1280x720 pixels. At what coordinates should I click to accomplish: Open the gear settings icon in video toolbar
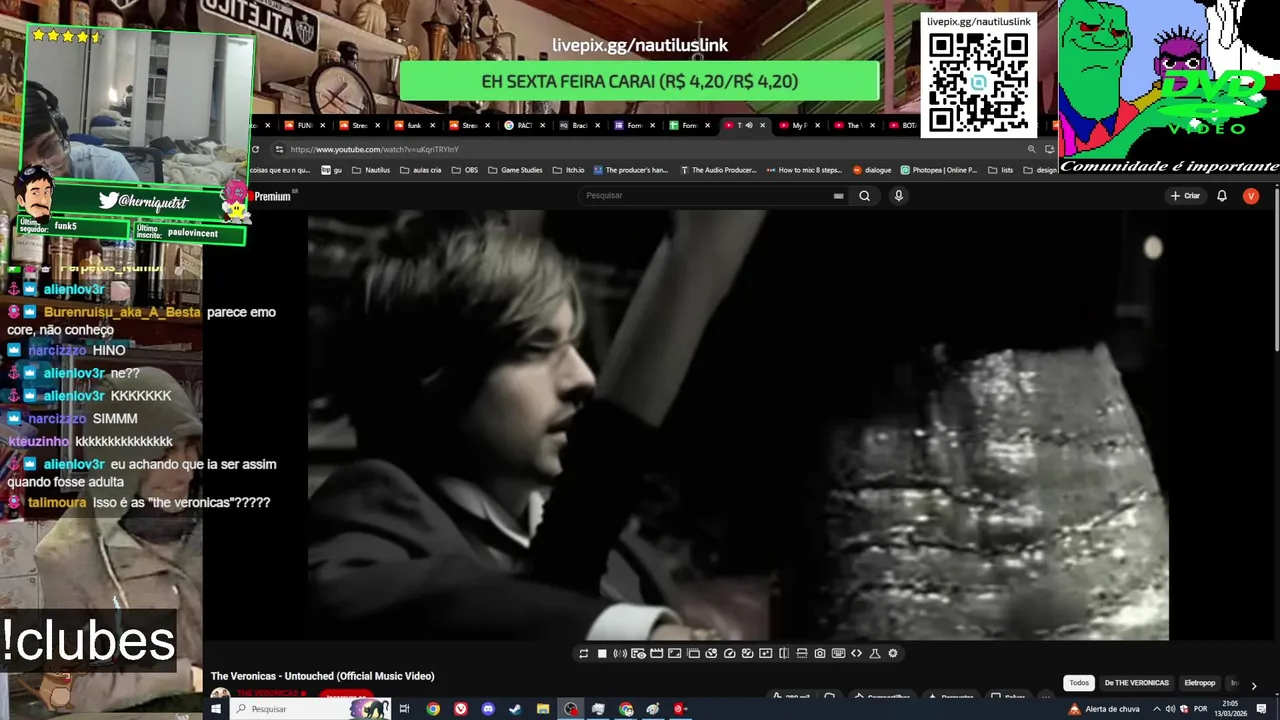click(893, 654)
